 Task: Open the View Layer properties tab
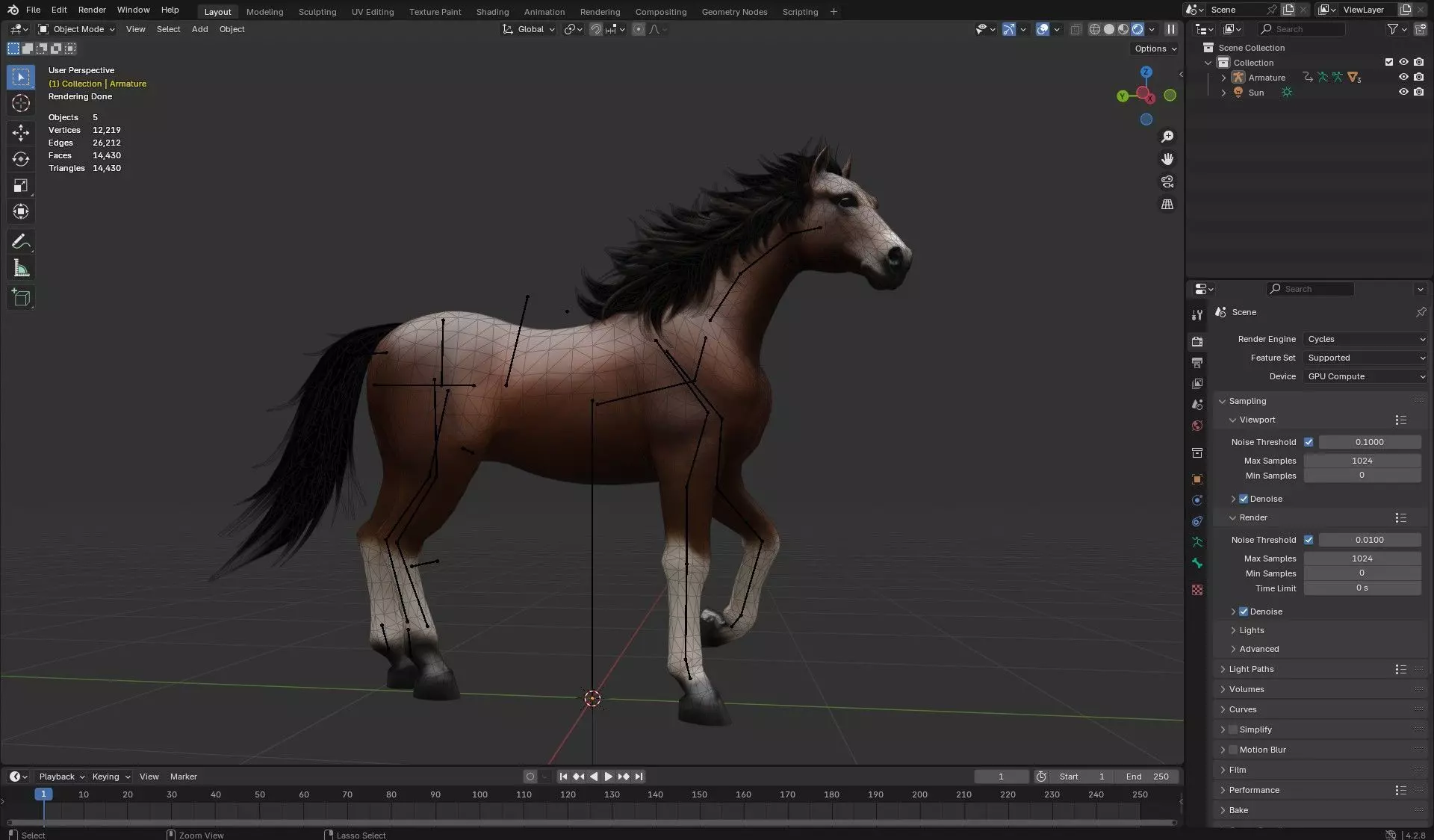point(1197,383)
